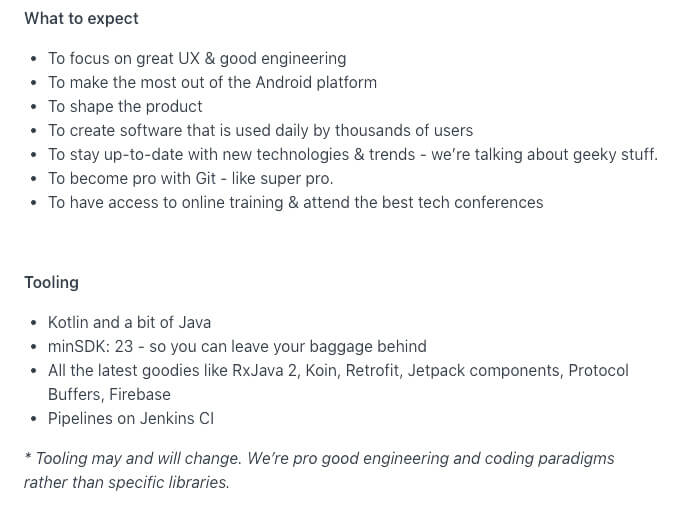Viewport: 676px width, 518px height.
Task: Click 'rather than specific libraries' text
Action: (x=126, y=482)
